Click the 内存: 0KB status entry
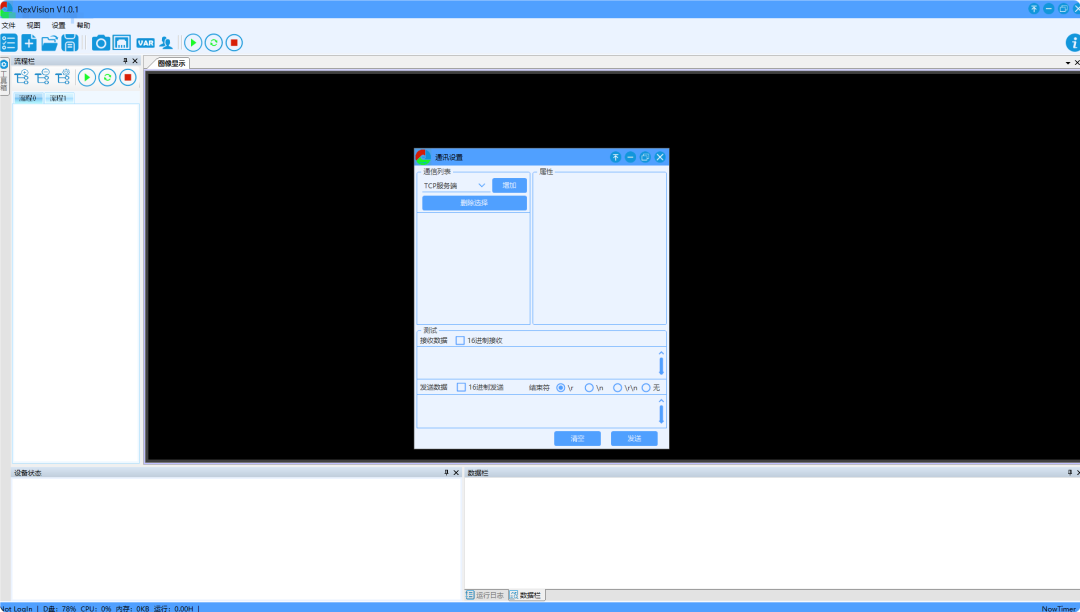The width and height of the screenshot is (1080, 612). [x=132, y=609]
